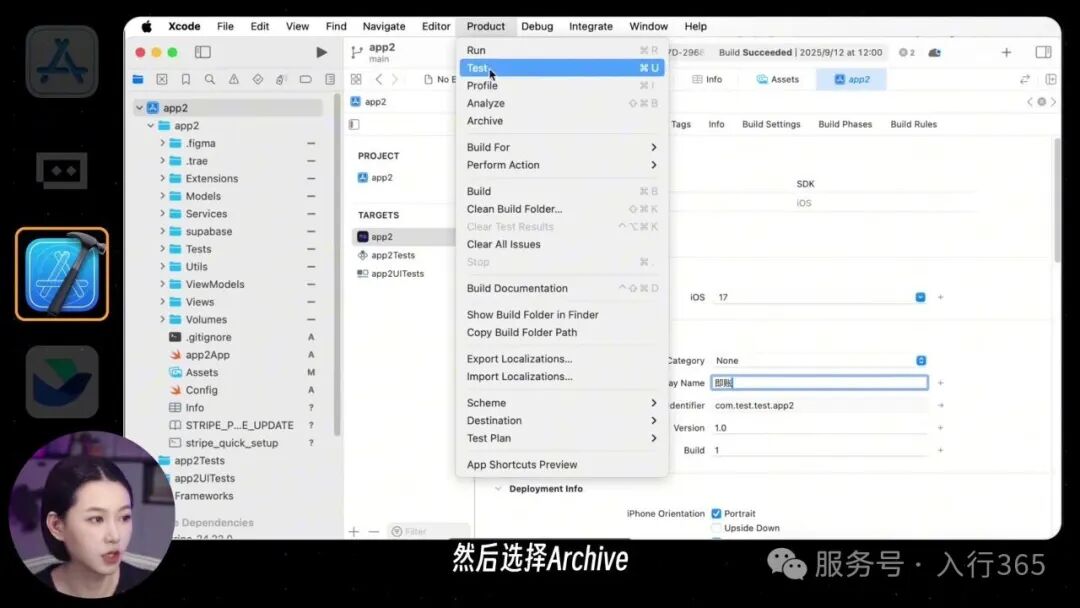The image size is (1080, 608).
Task: Open the Build Documentation menu entry
Action: click(x=515, y=288)
